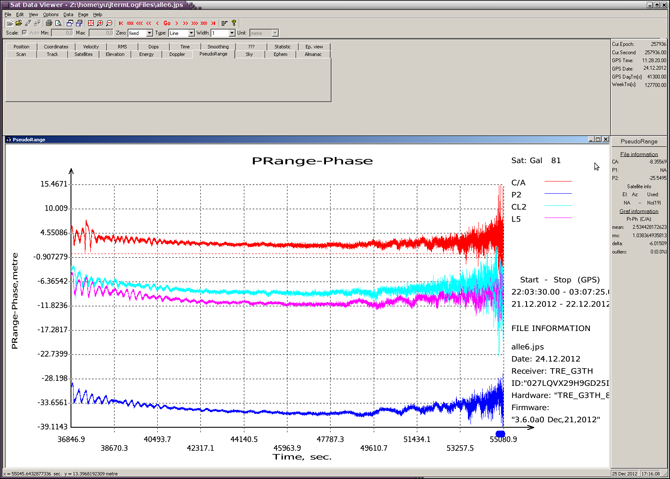Open the View menu
Image resolution: width=670 pixels, height=479 pixels.
33,14
